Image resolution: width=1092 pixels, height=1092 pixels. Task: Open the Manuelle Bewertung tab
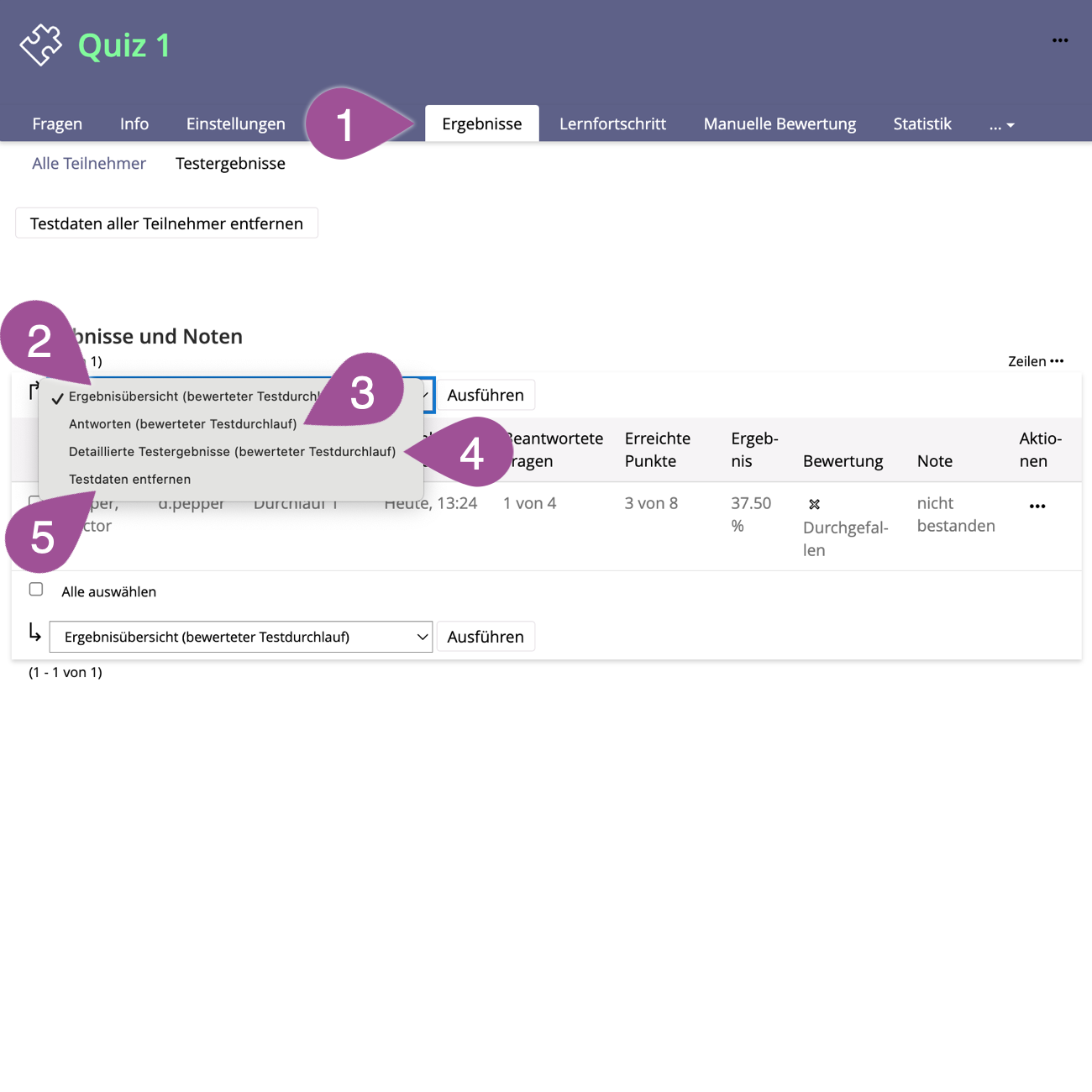click(x=779, y=124)
